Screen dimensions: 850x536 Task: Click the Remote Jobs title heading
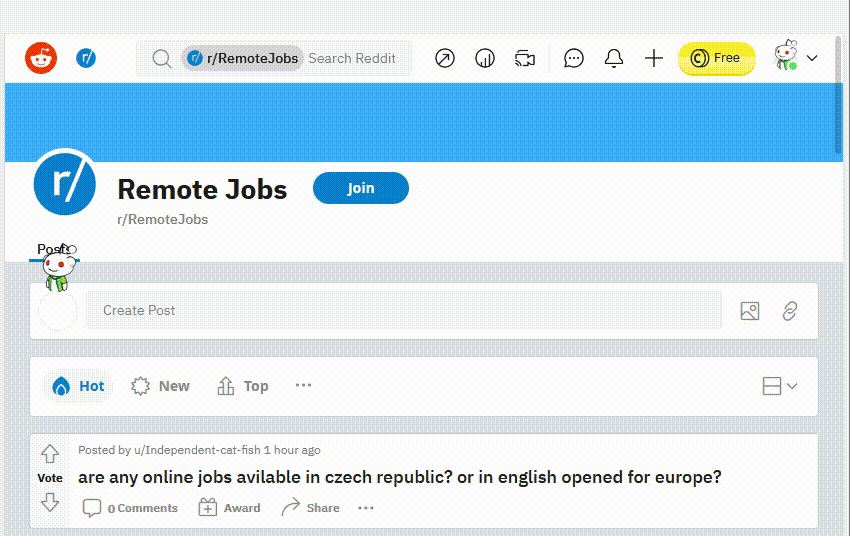(x=202, y=190)
